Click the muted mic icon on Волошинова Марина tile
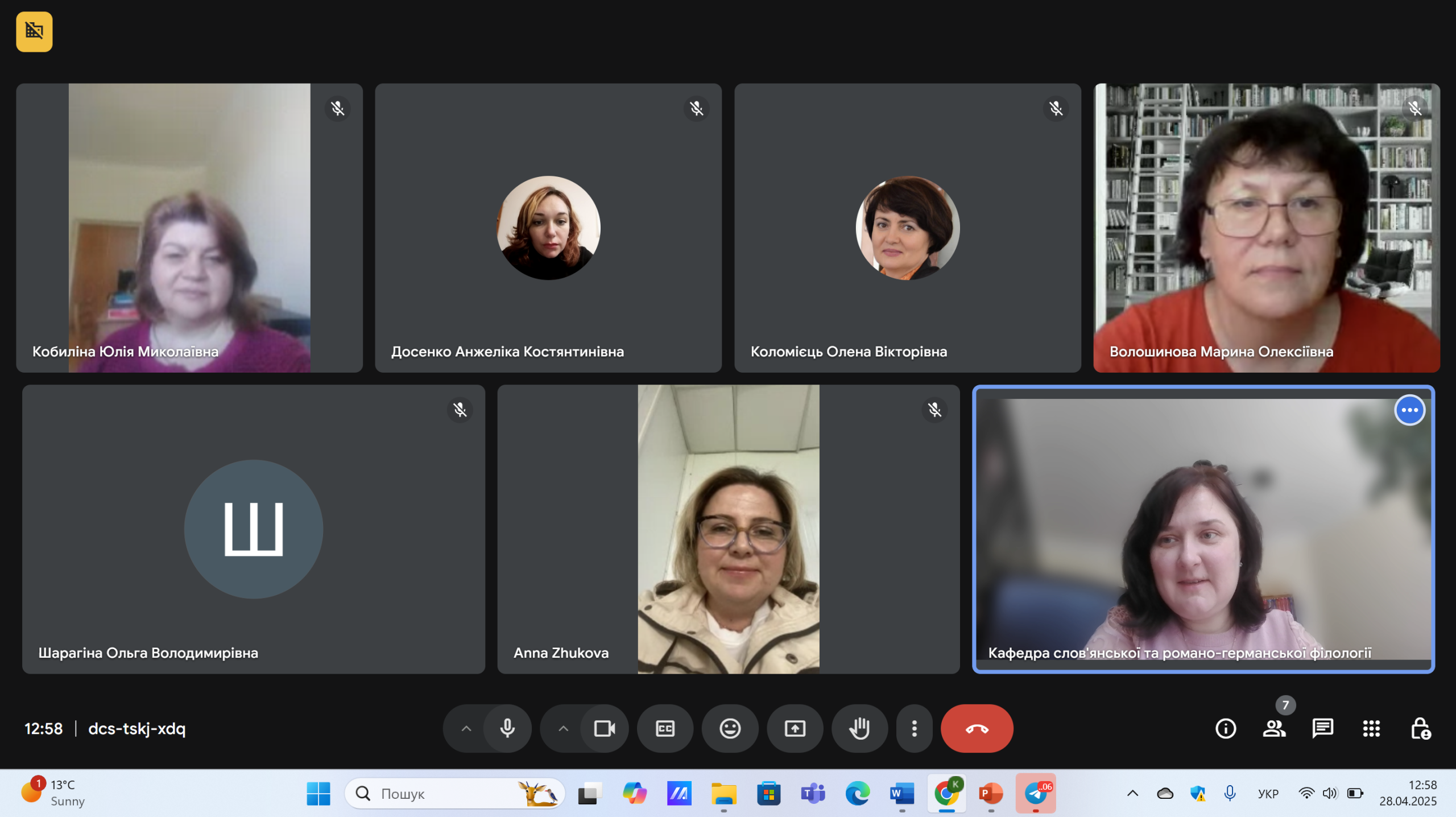The height and width of the screenshot is (817, 1456). click(1415, 108)
